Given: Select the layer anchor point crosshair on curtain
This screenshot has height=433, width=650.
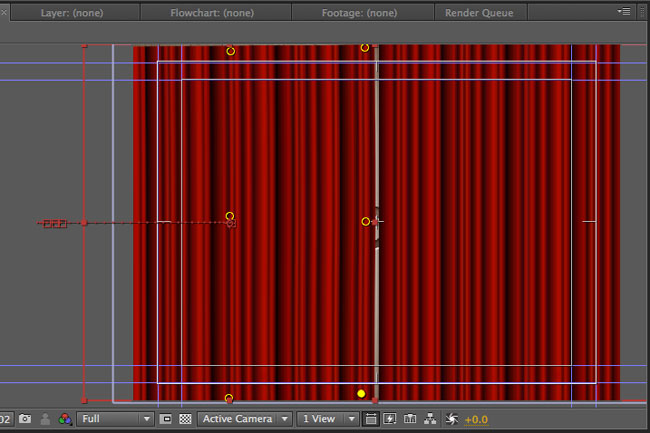Looking at the screenshot, I should [x=231, y=224].
